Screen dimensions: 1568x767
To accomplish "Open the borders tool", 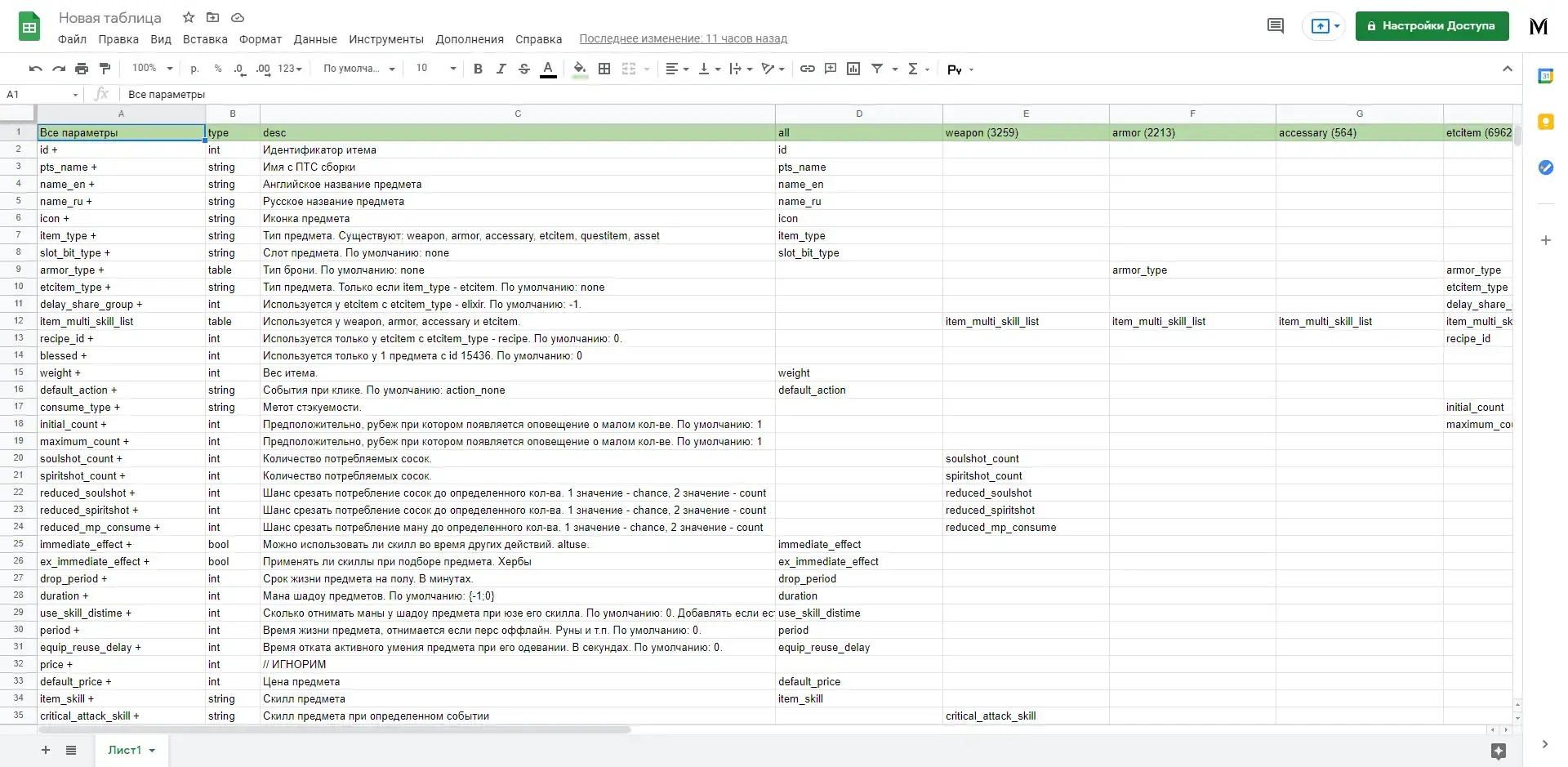I will (604, 69).
